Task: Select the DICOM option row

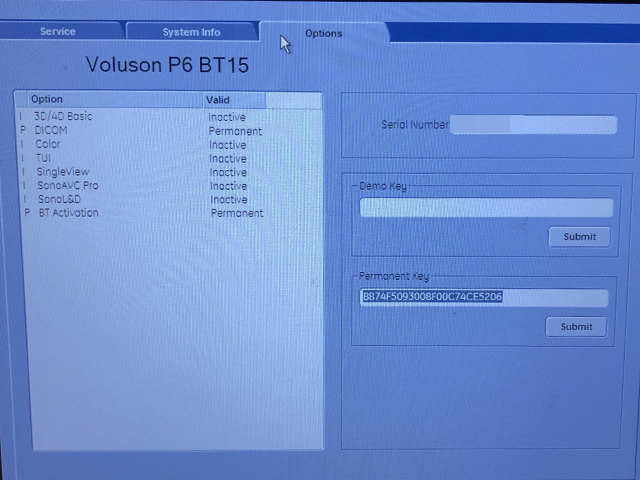Action: pyautogui.click(x=169, y=131)
